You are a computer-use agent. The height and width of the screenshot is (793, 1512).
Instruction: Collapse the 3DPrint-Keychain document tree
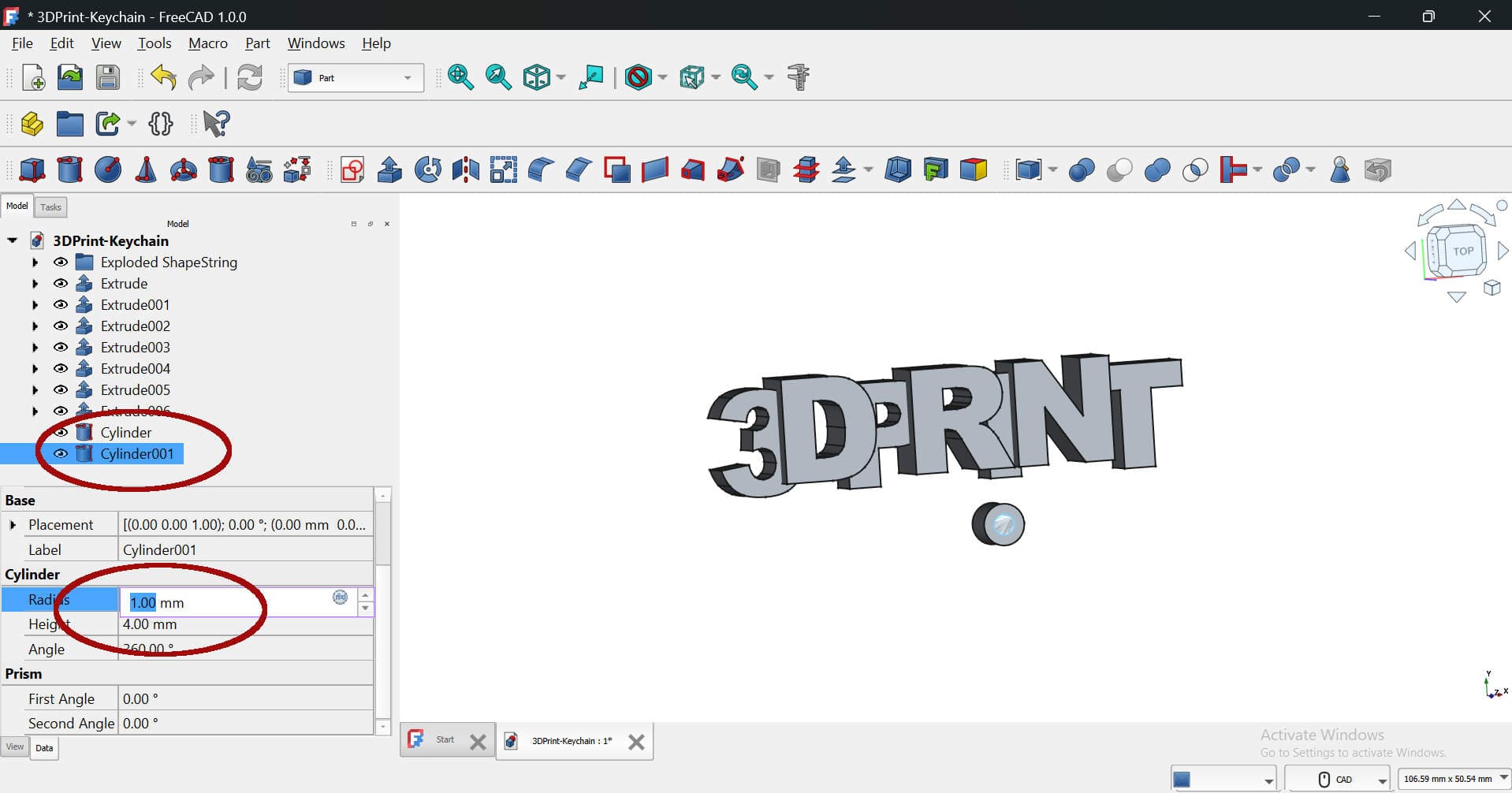pyautogui.click(x=12, y=240)
